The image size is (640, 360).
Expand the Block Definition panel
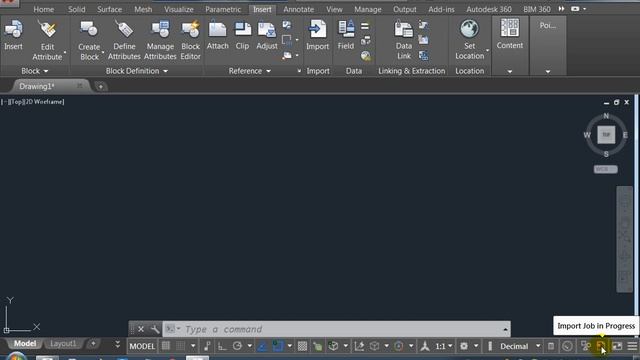(165, 71)
